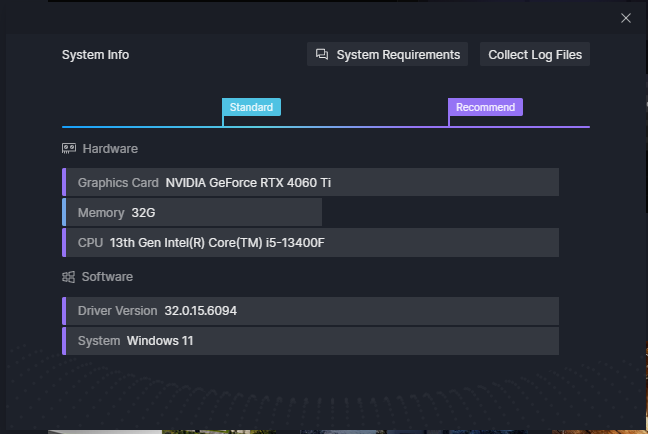This screenshot has width=648, height=434.
Task: Click the Software heading text
Action: pos(107,277)
